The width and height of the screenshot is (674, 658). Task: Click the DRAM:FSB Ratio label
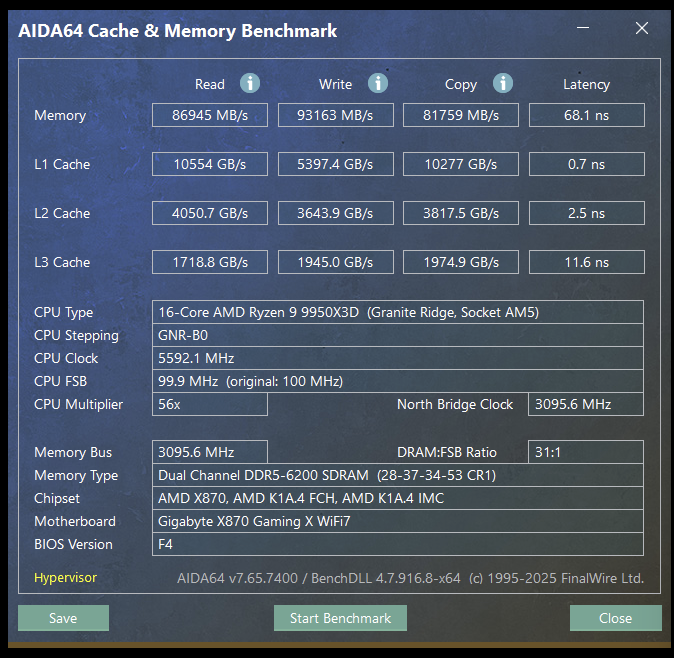[x=447, y=452]
